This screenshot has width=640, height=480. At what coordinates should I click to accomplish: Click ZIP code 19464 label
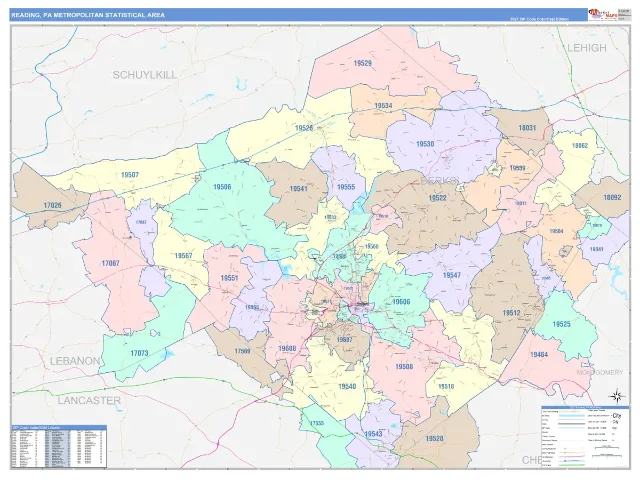pos(539,355)
